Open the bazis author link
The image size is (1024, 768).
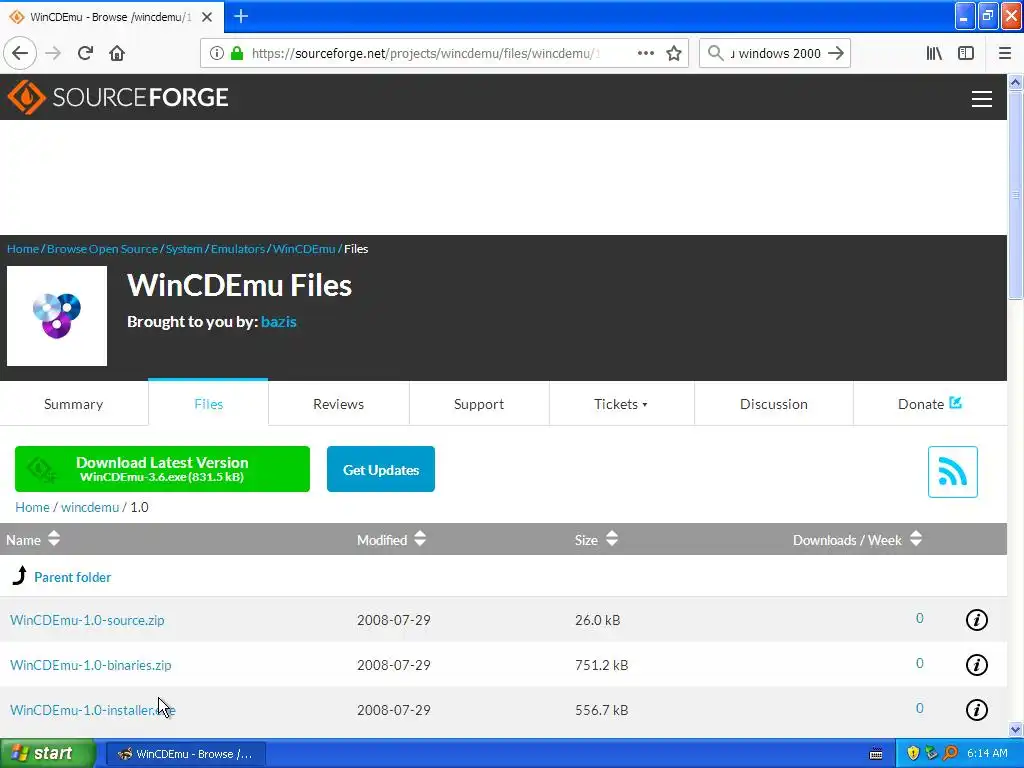pos(279,321)
